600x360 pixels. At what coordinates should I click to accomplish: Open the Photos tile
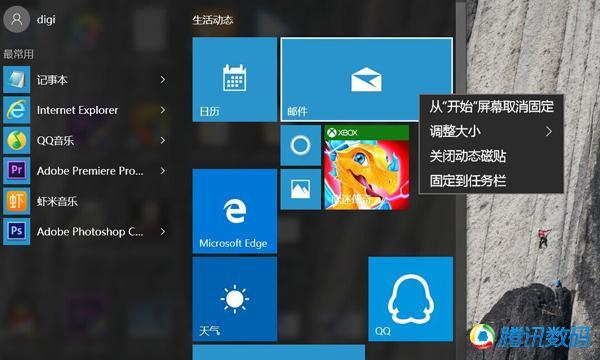click(300, 189)
